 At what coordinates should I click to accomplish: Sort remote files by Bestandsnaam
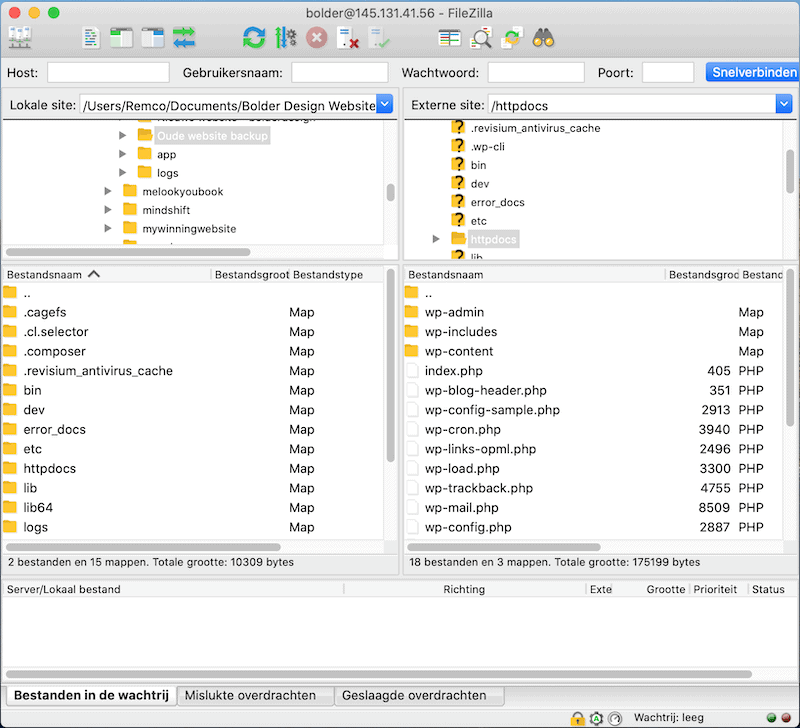pos(441,273)
